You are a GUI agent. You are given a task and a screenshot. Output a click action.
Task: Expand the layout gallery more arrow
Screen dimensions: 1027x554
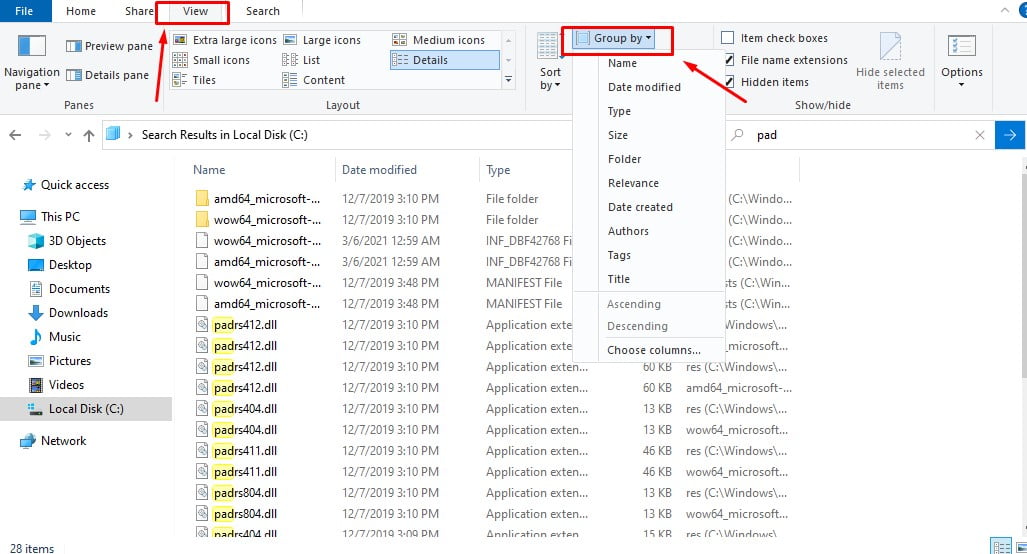click(508, 80)
